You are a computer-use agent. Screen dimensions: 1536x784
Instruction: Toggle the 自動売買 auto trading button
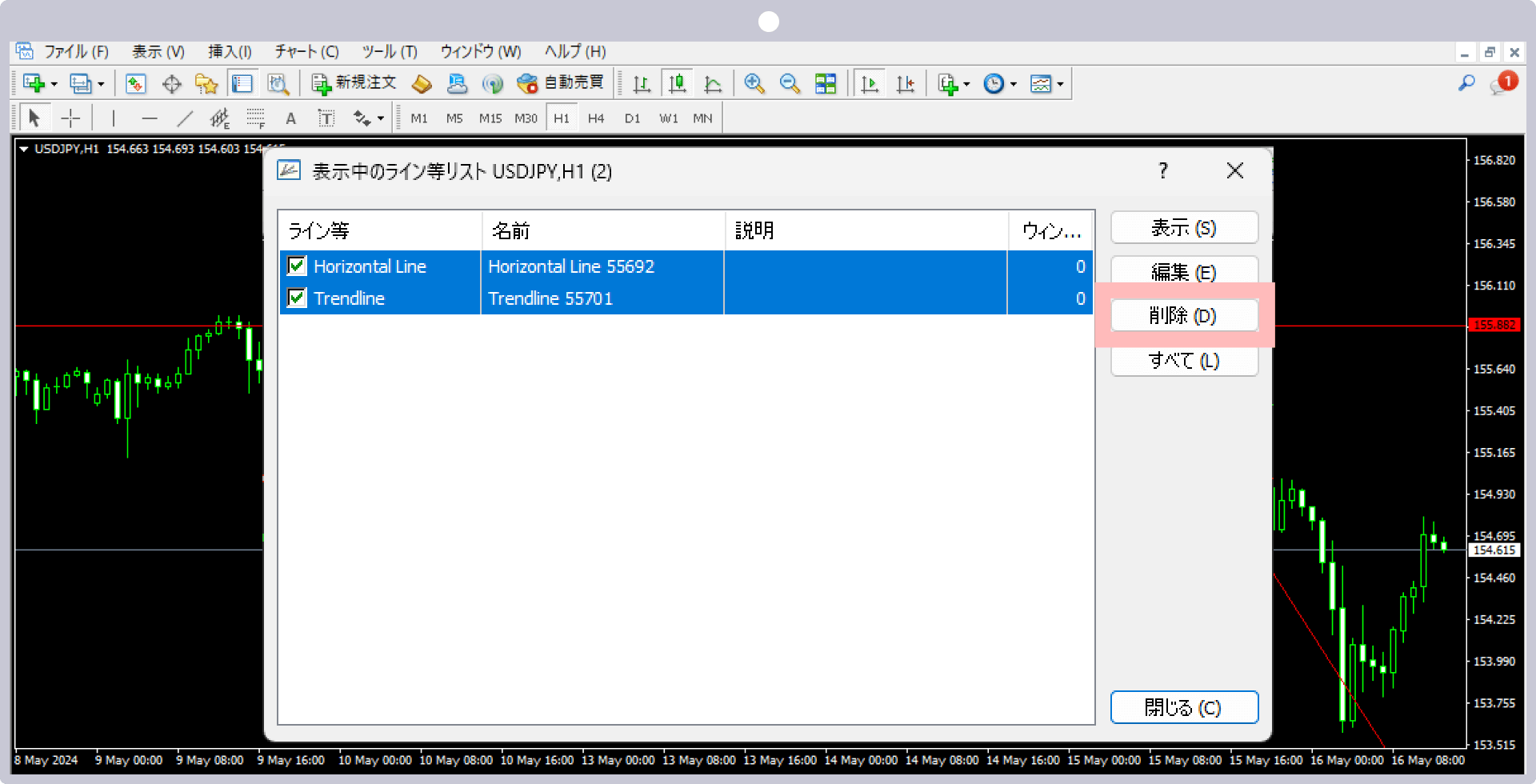click(x=560, y=83)
